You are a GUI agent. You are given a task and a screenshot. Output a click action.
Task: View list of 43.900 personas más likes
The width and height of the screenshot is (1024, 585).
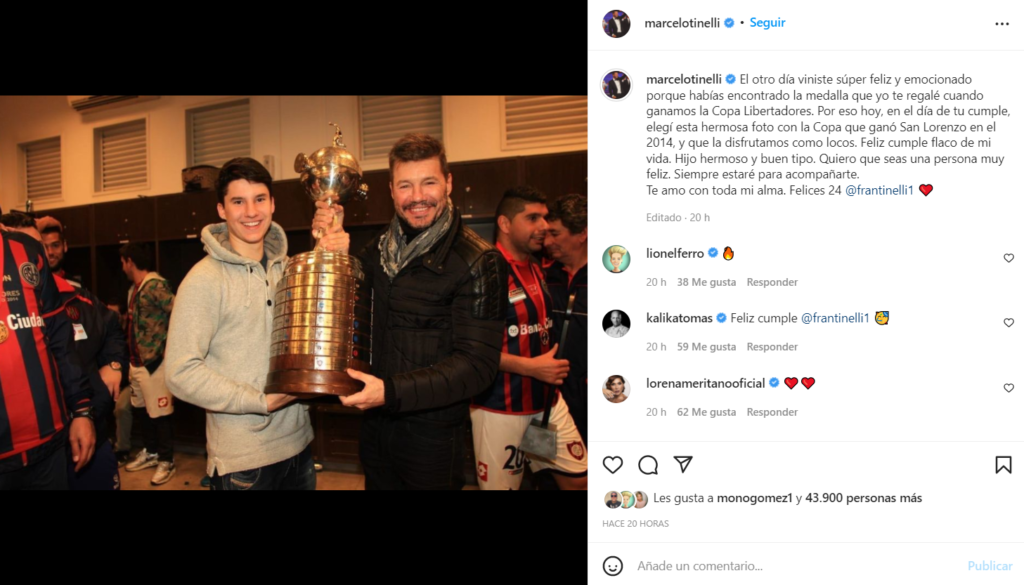(x=863, y=498)
